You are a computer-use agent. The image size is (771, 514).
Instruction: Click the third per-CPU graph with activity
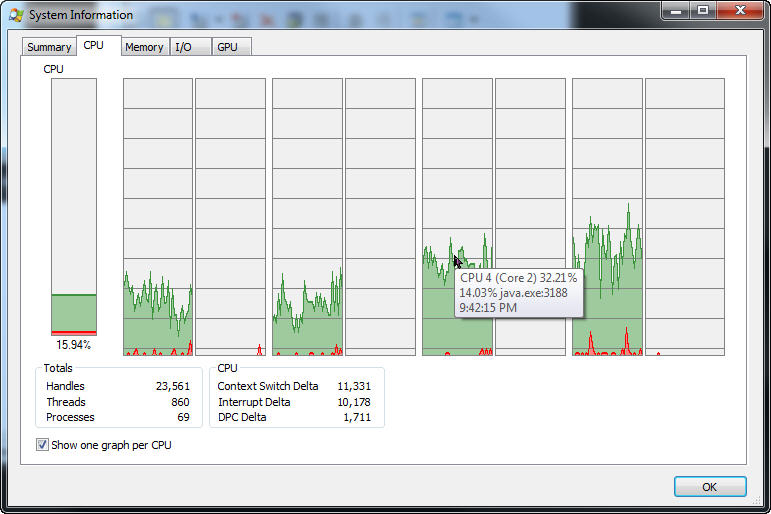point(307,217)
